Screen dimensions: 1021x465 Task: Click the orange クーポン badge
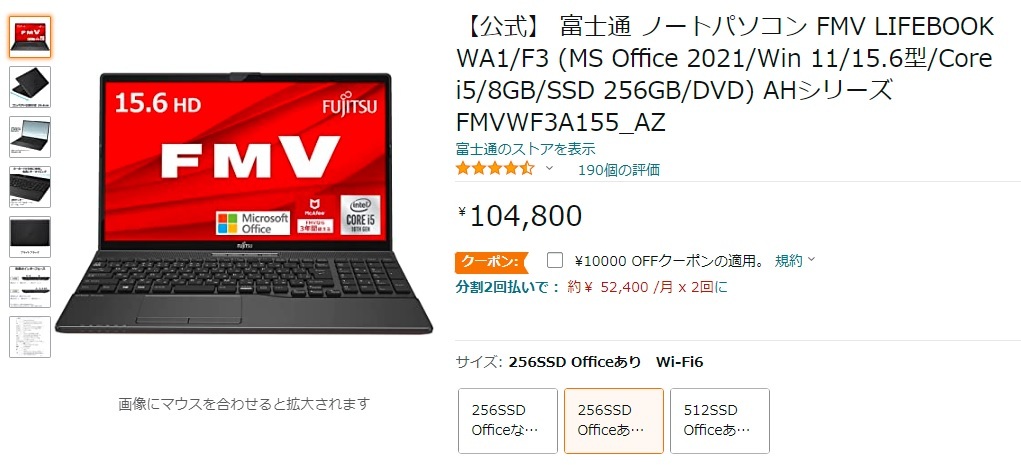pos(492,262)
